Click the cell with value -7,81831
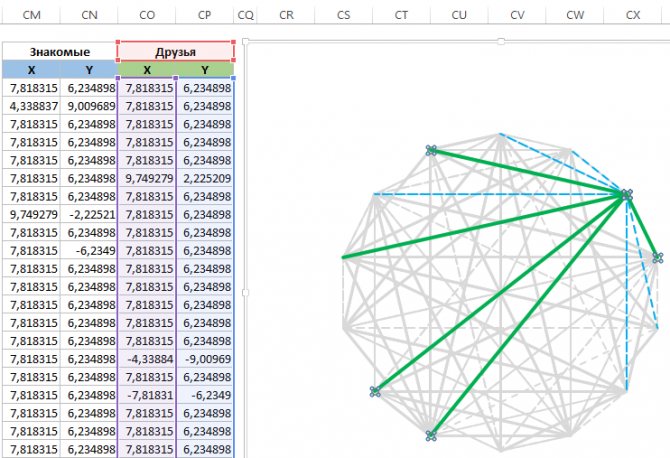Viewport: 670px width, 458px height. [x=147, y=394]
